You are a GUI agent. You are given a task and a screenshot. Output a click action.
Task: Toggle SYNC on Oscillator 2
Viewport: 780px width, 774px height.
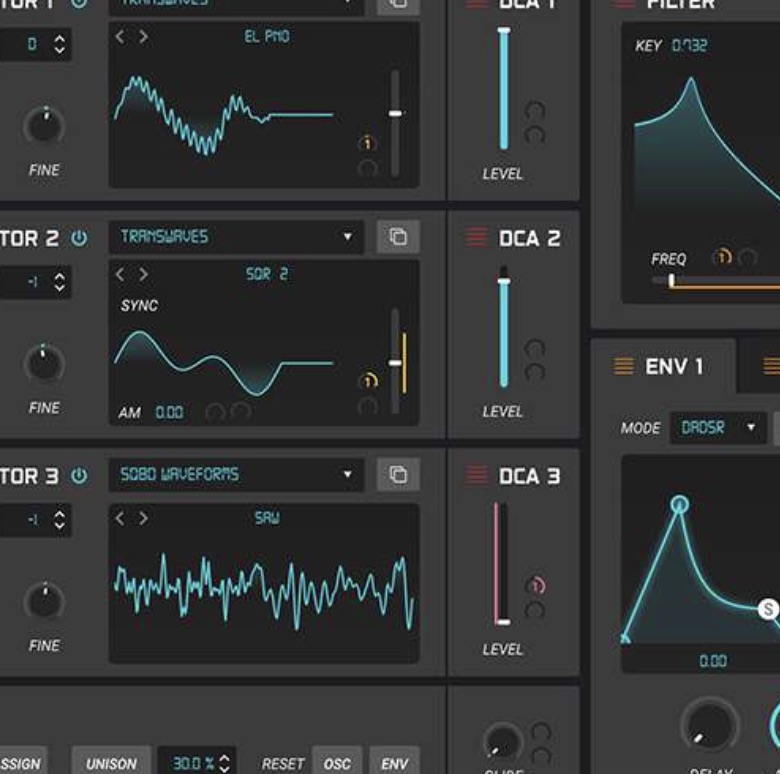pyautogui.click(x=139, y=305)
